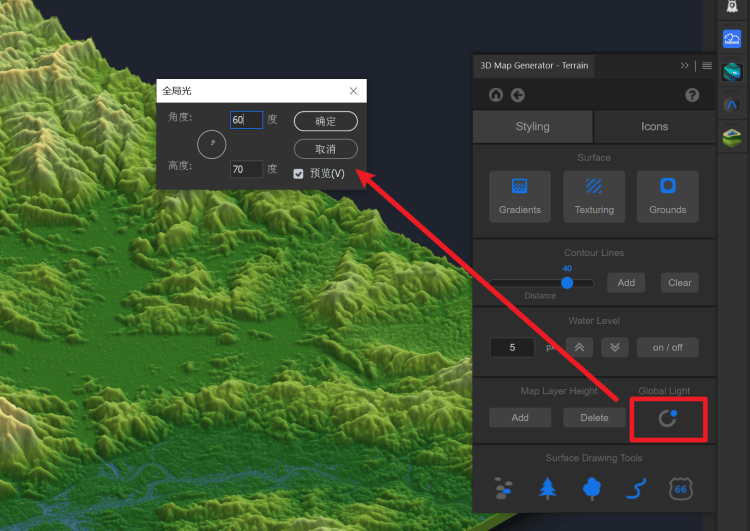Click the contour Distance slider handle
This screenshot has width=750, height=531.
coord(567,283)
